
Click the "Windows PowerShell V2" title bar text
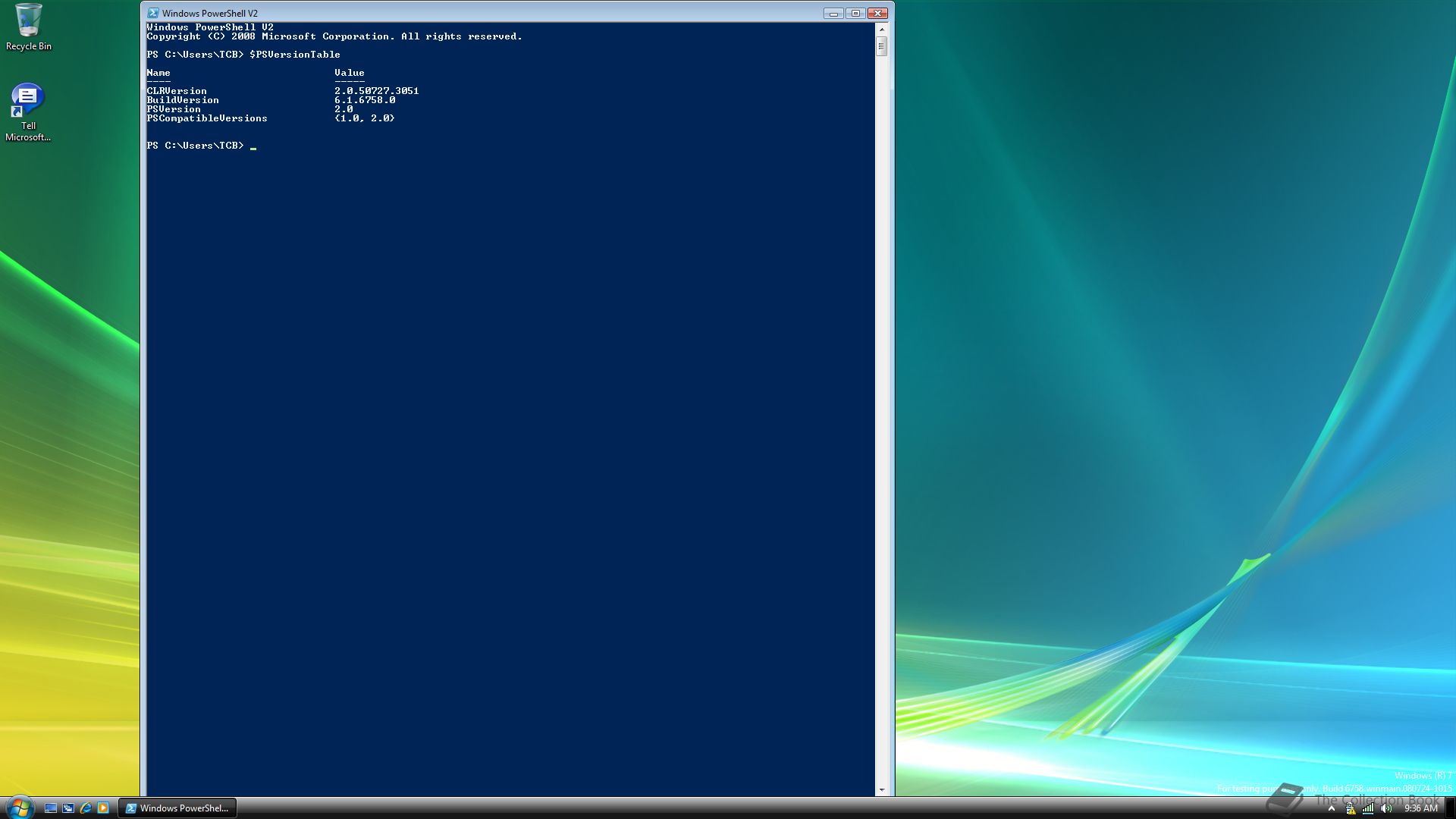pos(209,13)
